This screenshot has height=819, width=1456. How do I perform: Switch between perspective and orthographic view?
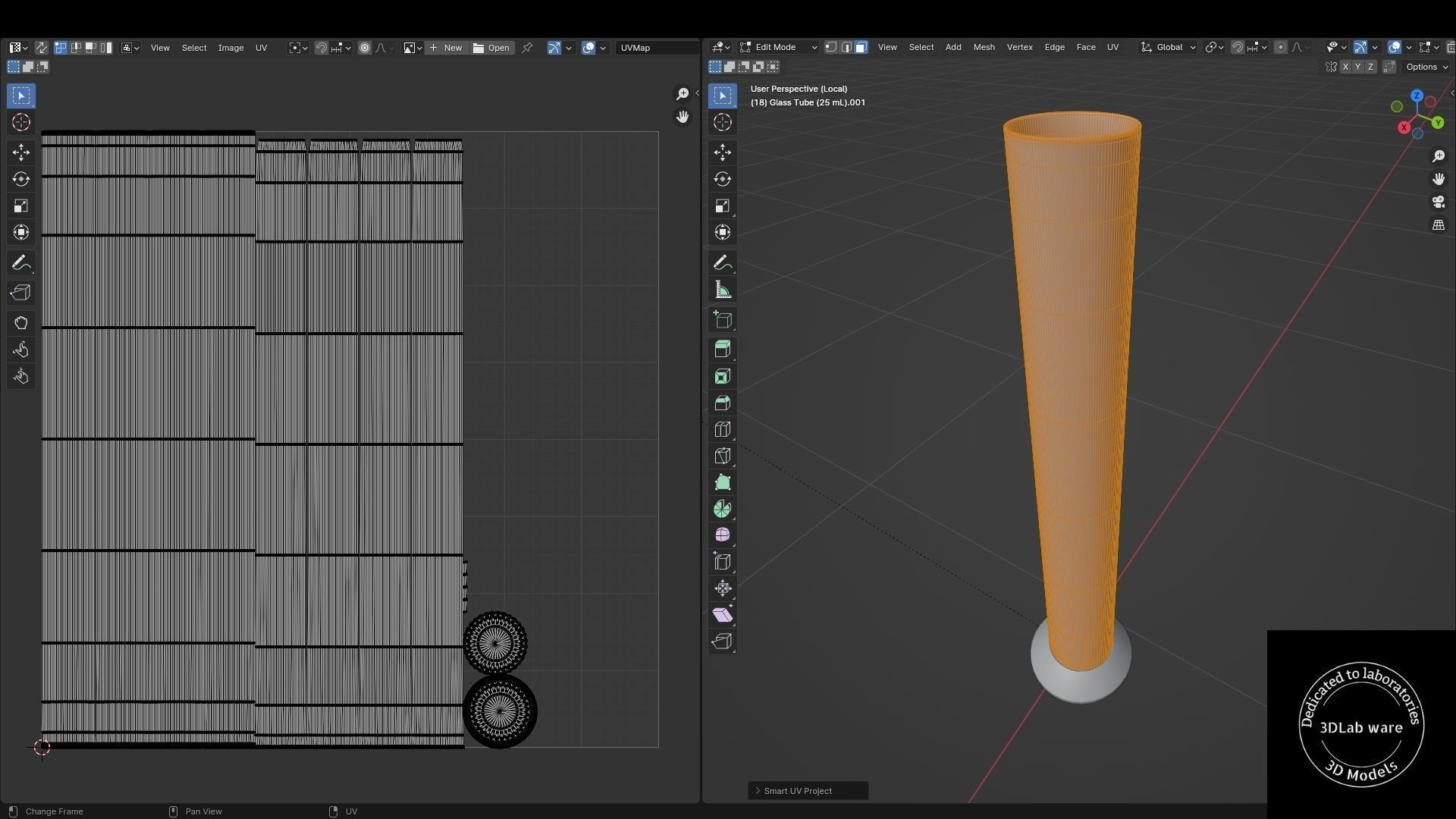[1439, 225]
